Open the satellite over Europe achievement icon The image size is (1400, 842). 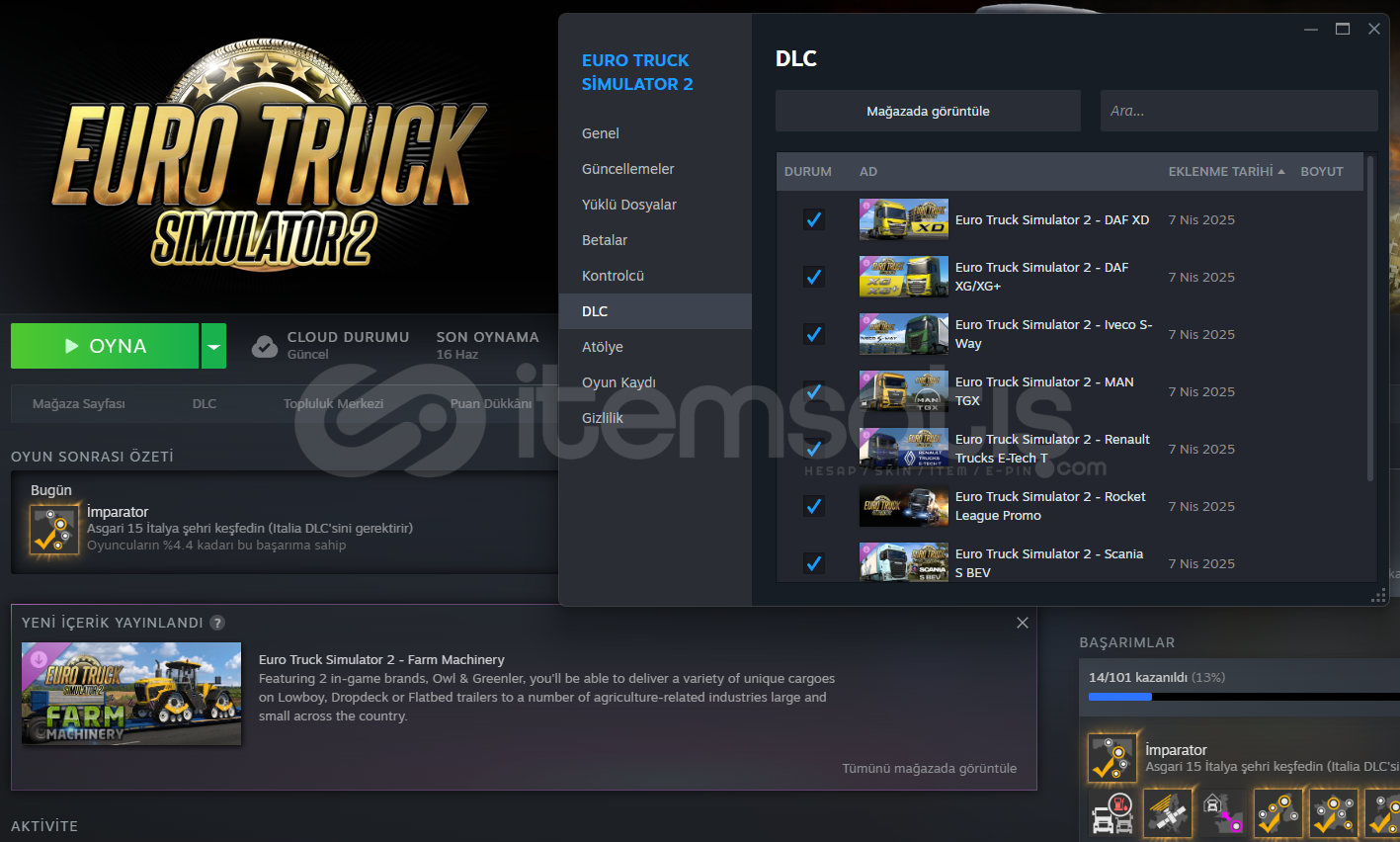pyautogui.click(x=1168, y=813)
